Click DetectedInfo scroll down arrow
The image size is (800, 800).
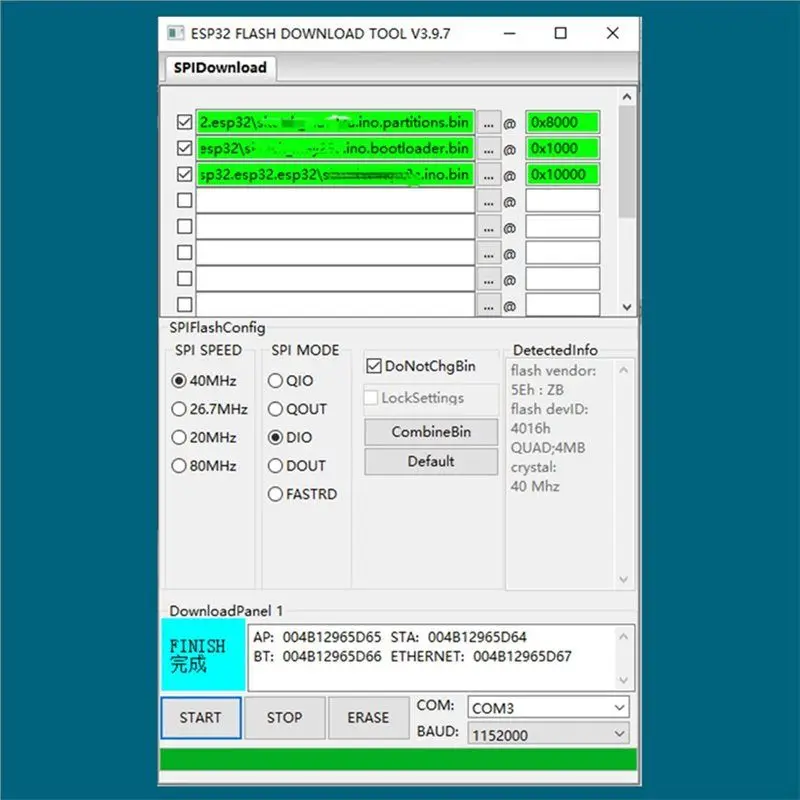tap(623, 579)
